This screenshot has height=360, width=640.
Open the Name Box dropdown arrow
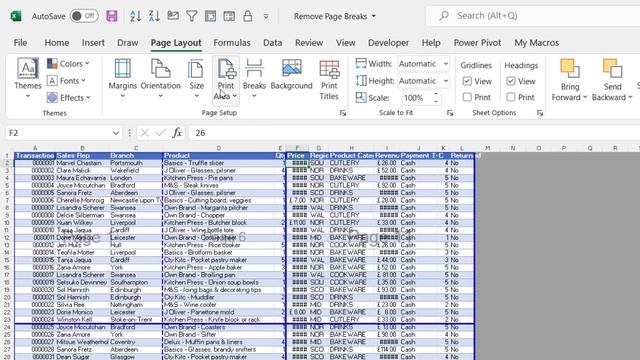(116, 133)
